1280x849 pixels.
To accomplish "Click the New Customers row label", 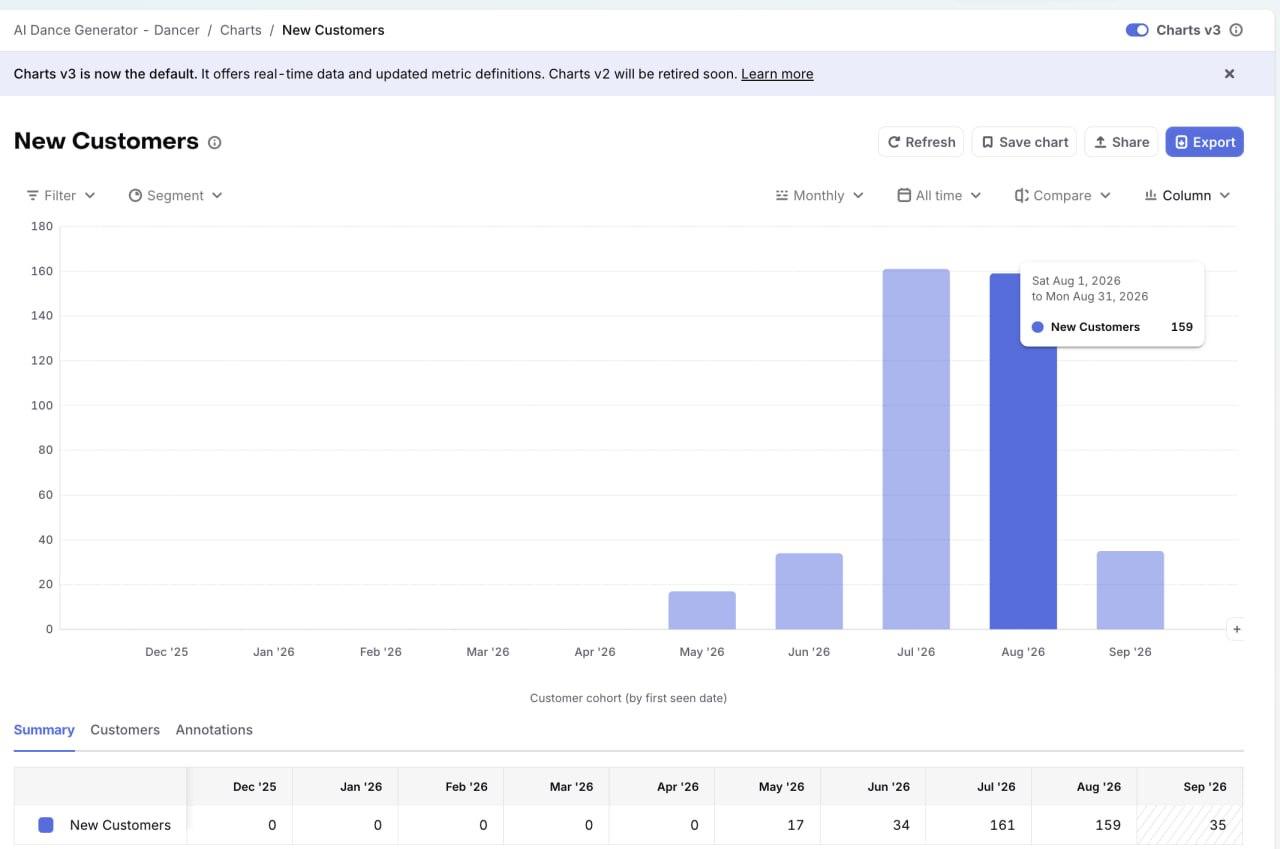I will (x=120, y=825).
